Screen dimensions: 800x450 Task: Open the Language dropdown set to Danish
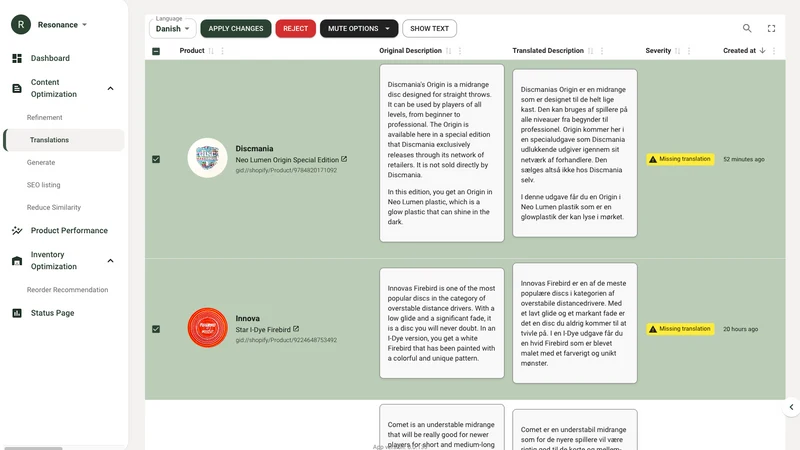(x=172, y=29)
